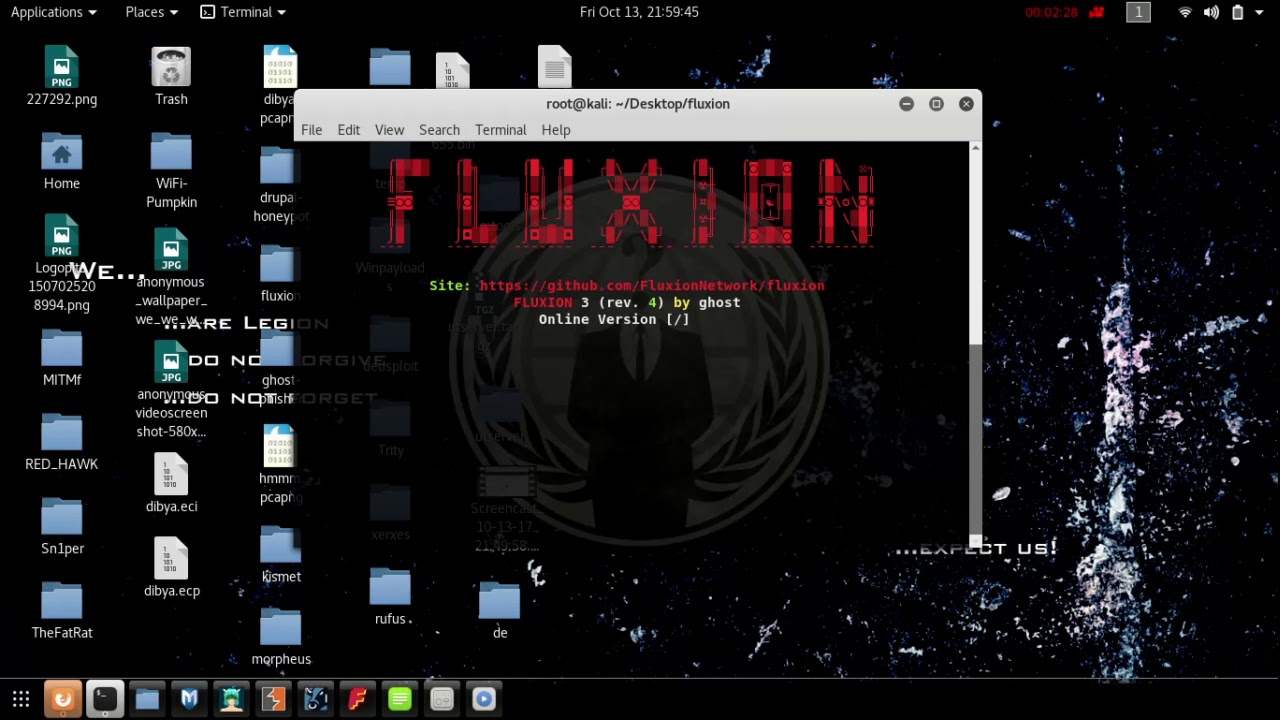Open the Terminal menu in terminal menubar
This screenshot has height=720, width=1280.
500,130
